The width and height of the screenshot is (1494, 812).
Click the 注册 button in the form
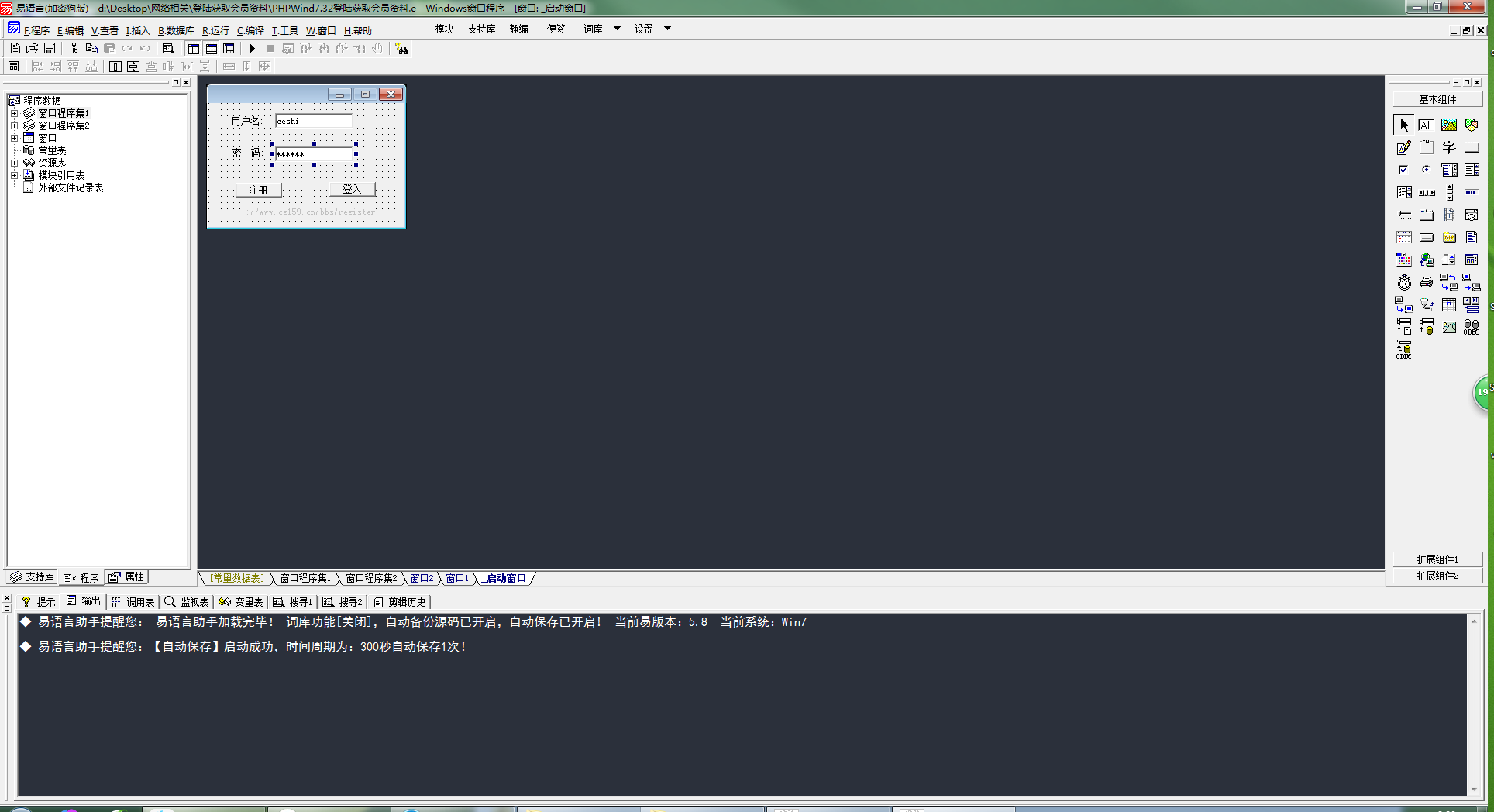258,190
